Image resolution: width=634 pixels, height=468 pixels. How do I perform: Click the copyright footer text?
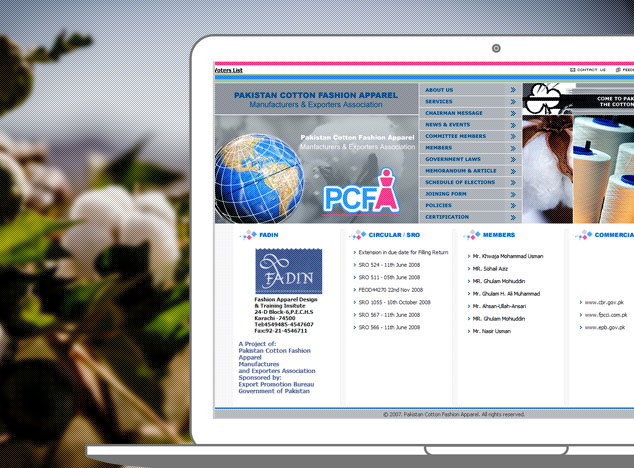pos(454,415)
